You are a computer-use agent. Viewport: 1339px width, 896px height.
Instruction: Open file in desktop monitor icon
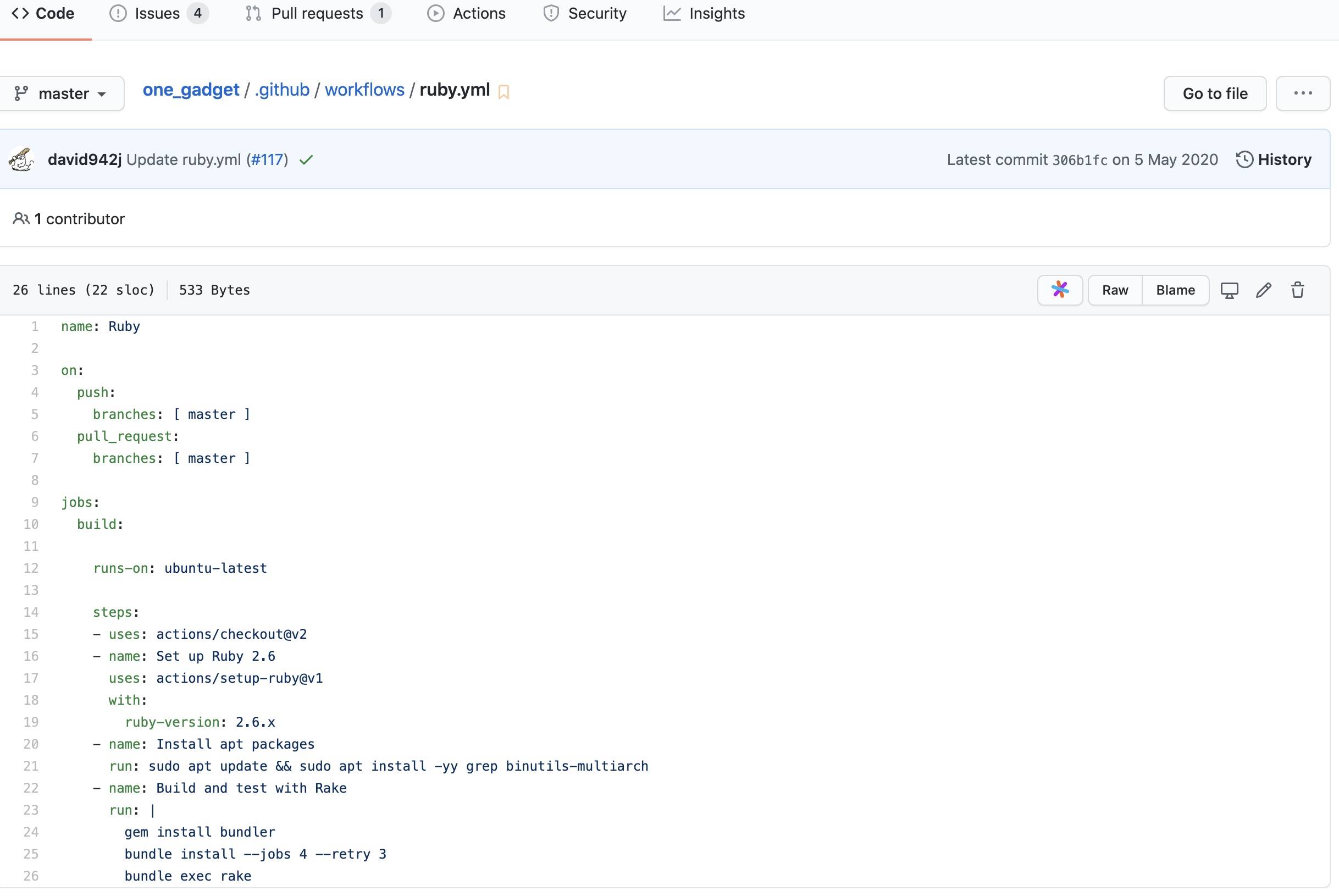[1229, 290]
